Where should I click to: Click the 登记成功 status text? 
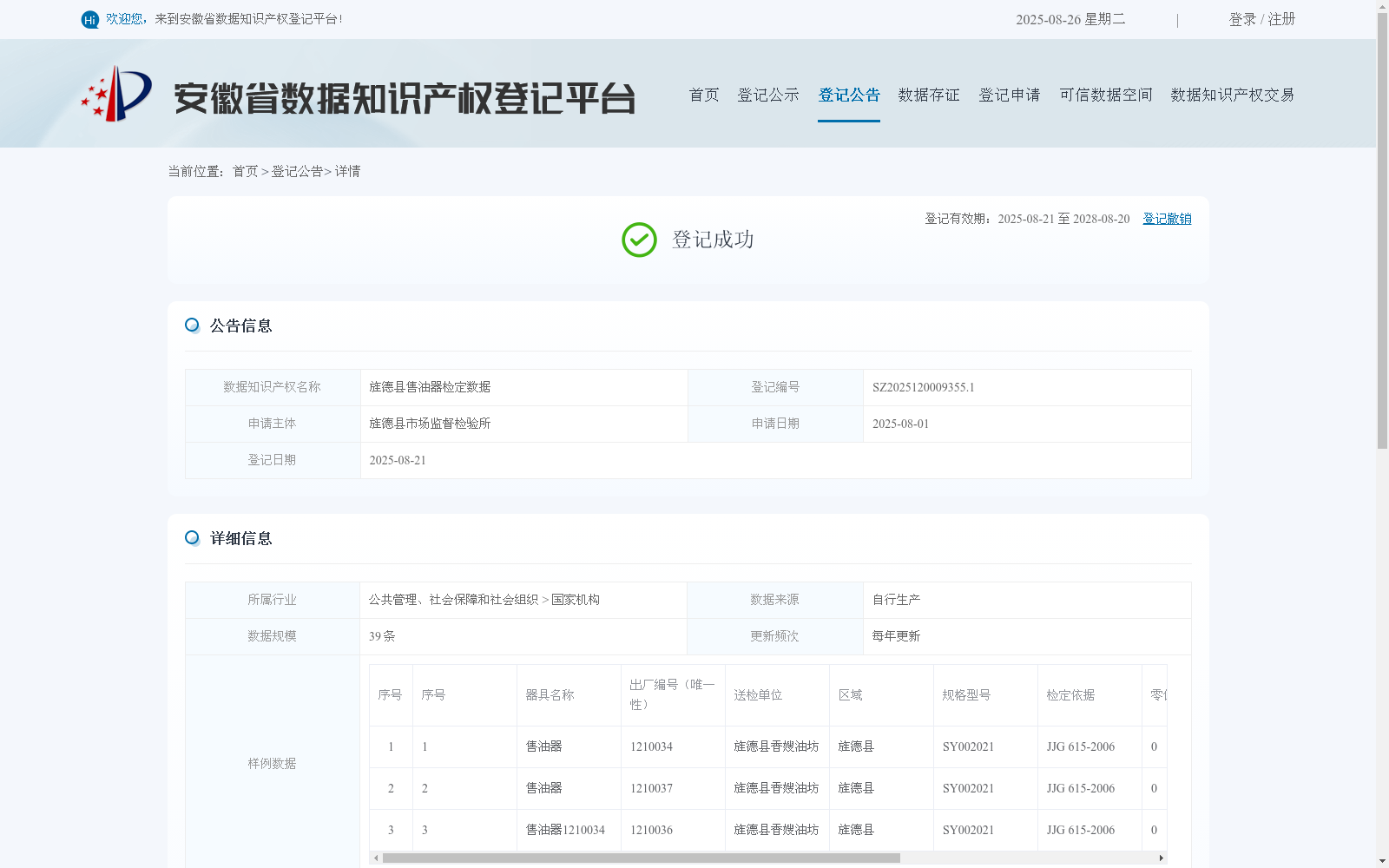pyautogui.click(x=713, y=240)
